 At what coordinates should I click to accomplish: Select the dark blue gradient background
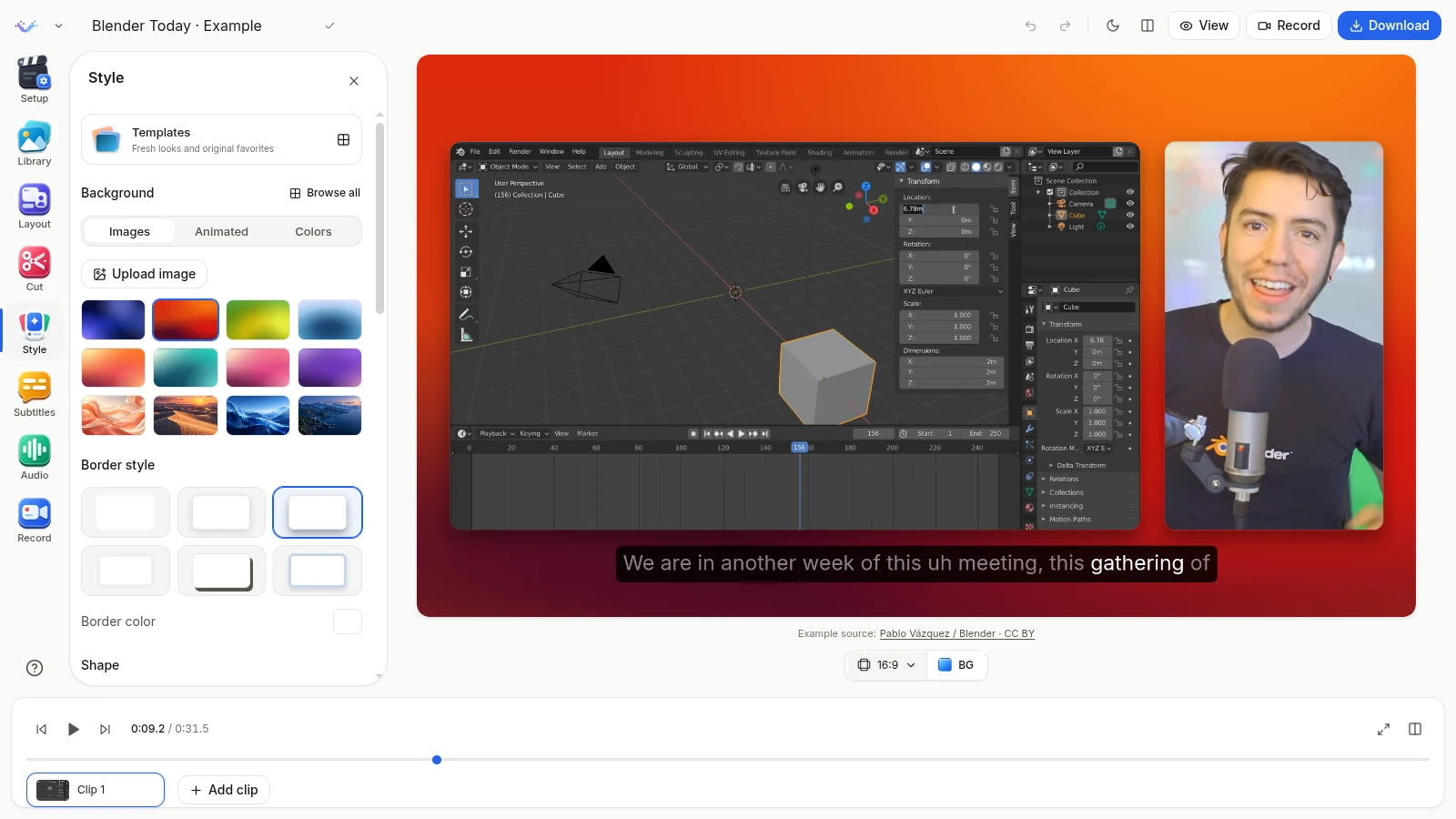(x=113, y=319)
